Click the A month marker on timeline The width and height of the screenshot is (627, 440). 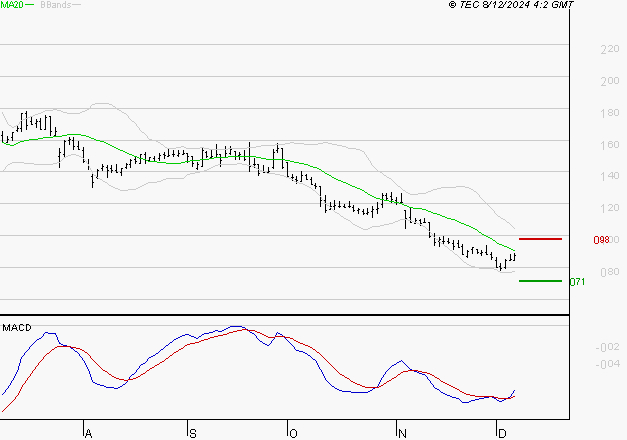click(x=89, y=434)
